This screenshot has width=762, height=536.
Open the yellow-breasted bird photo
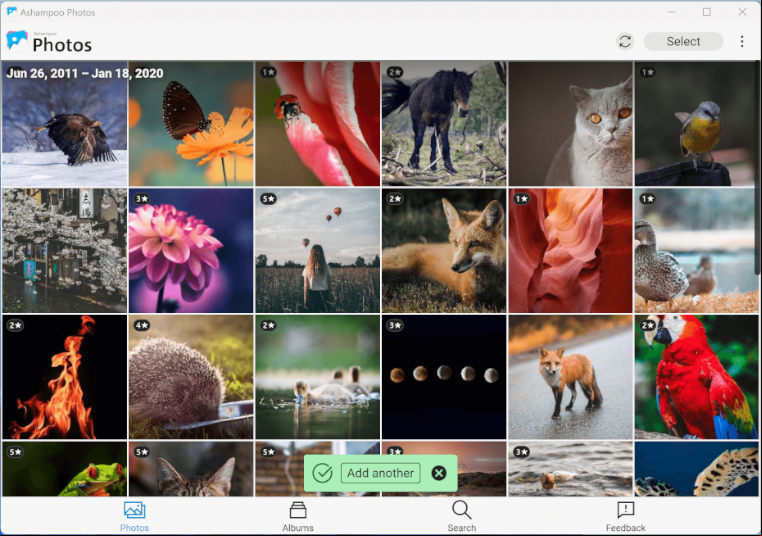(695, 124)
